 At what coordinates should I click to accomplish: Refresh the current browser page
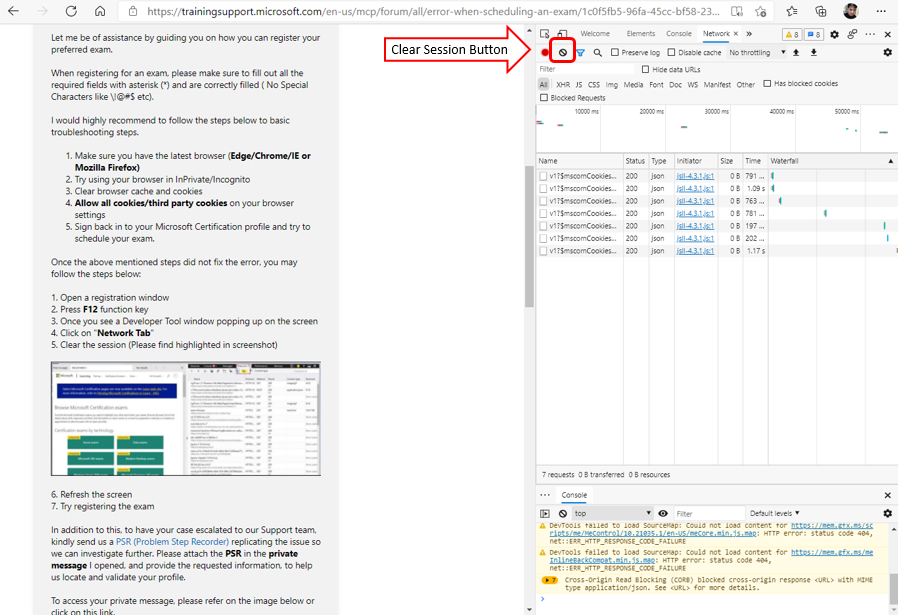71,11
